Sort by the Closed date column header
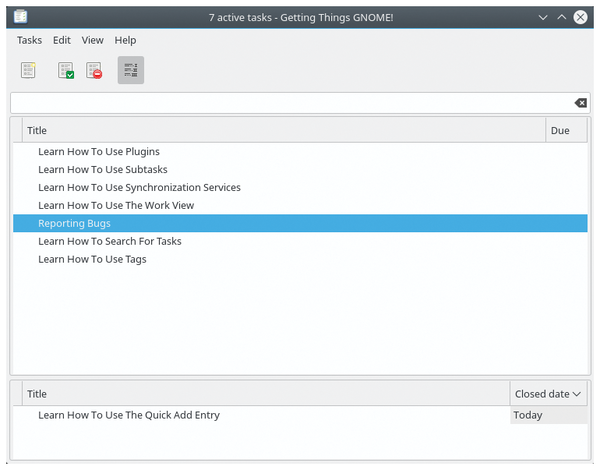This screenshot has height=470, width=600. (x=548, y=394)
